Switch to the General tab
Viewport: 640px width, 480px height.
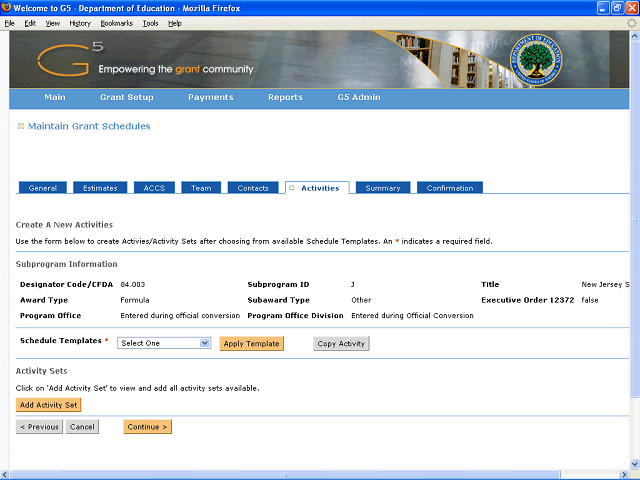(x=43, y=188)
